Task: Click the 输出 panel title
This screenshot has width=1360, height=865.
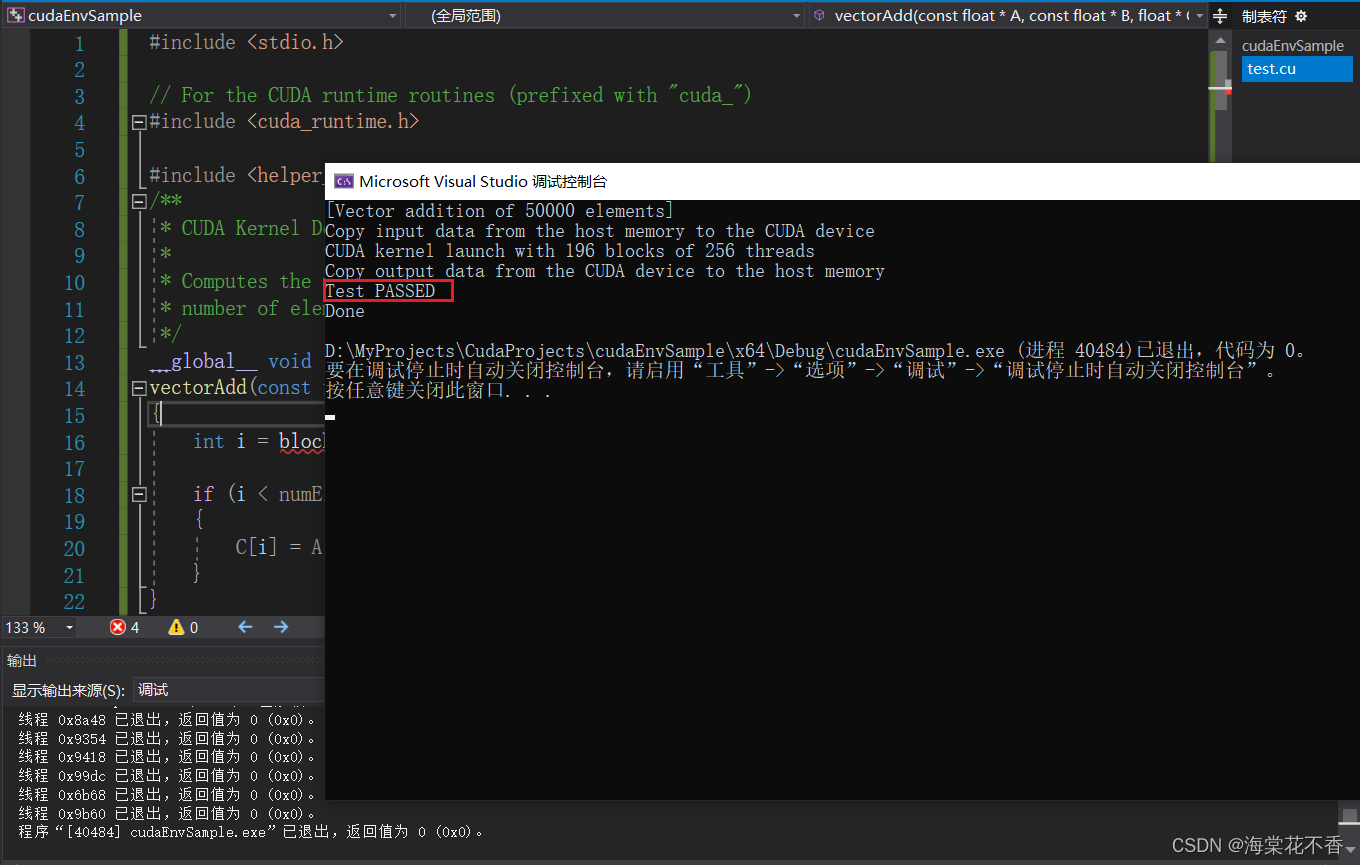Action: [22, 660]
